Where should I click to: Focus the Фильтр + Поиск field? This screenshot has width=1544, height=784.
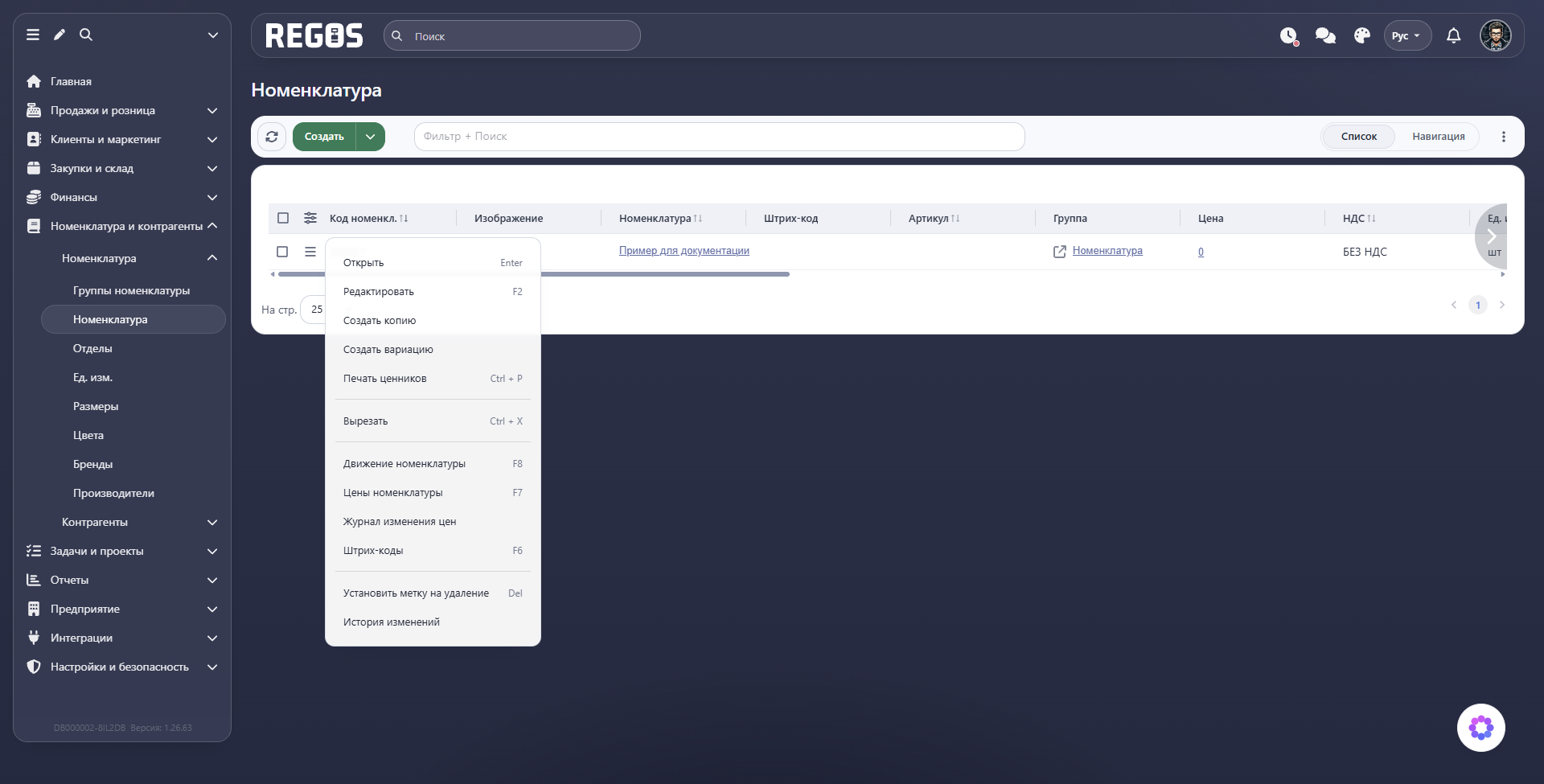click(x=720, y=137)
